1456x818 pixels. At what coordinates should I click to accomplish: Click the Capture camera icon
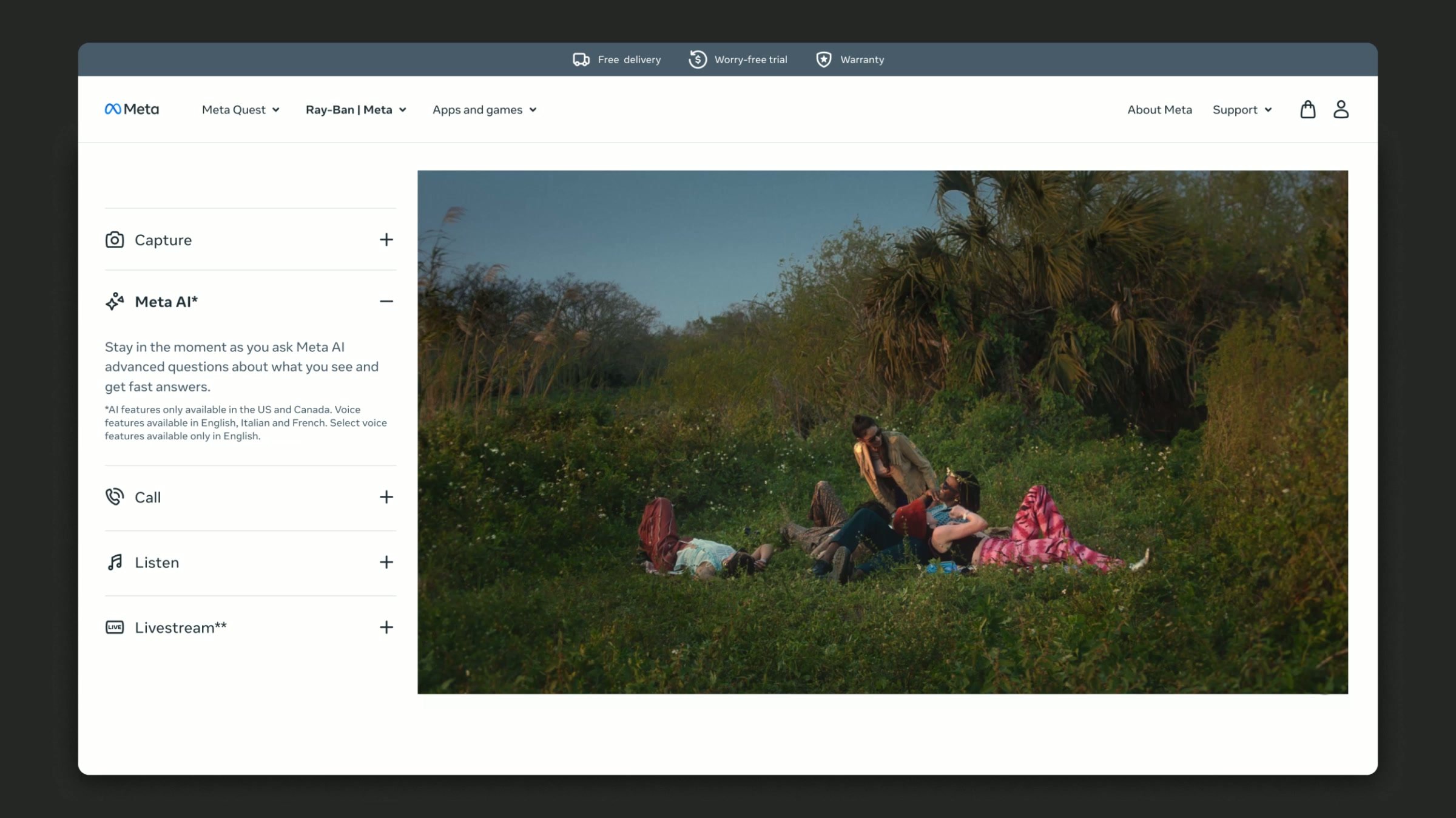tap(115, 240)
